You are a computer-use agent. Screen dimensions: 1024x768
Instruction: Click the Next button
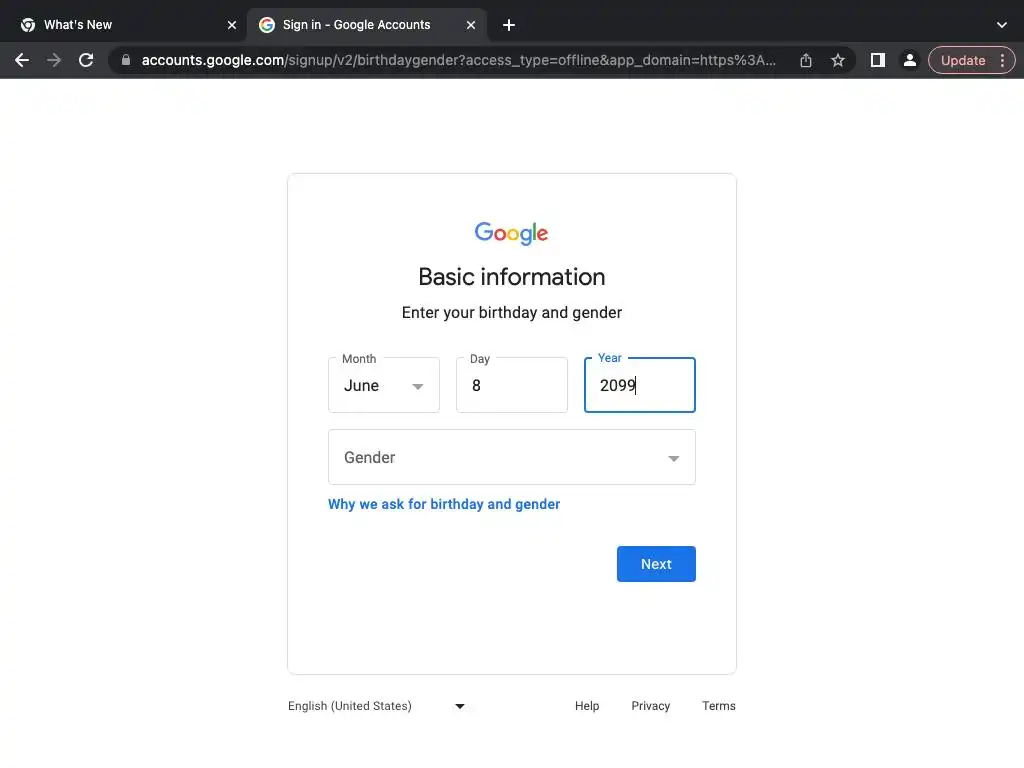pyautogui.click(x=656, y=564)
